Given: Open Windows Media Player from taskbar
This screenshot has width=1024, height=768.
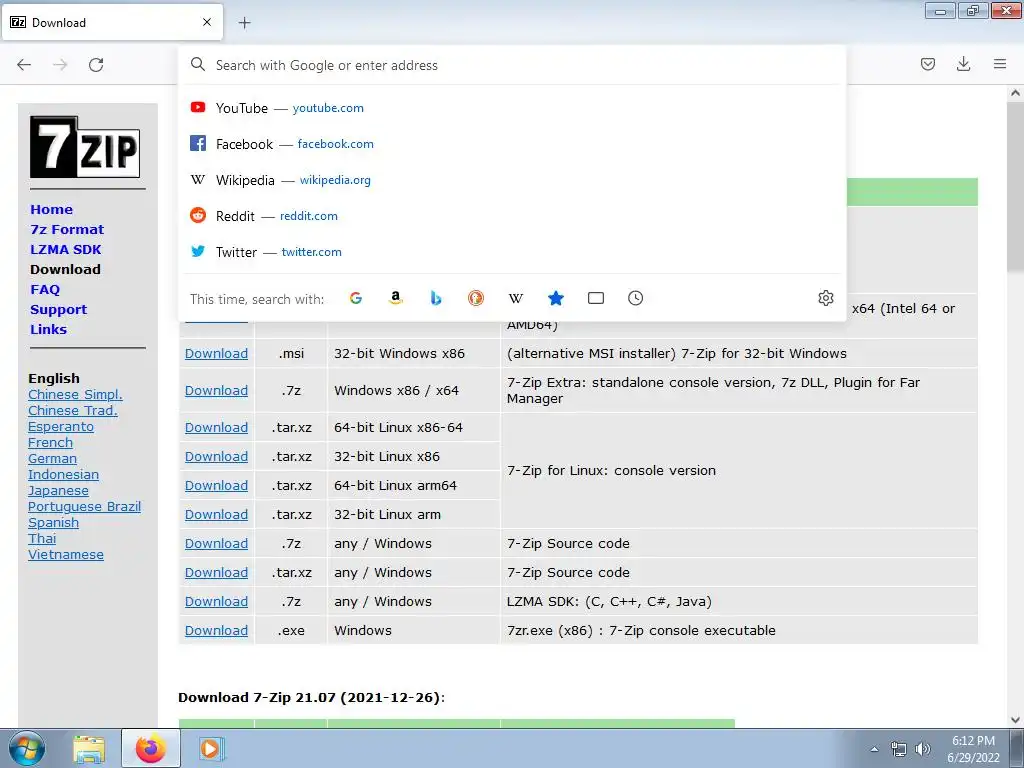Looking at the screenshot, I should tap(211, 749).
